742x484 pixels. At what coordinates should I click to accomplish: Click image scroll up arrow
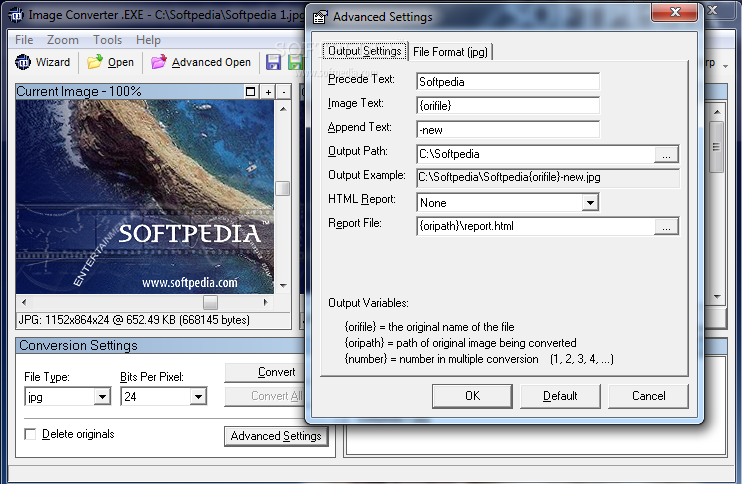(283, 109)
